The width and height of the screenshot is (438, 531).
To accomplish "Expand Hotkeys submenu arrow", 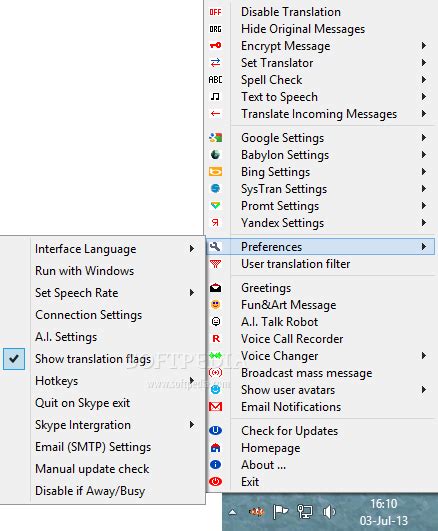I will coord(192,381).
